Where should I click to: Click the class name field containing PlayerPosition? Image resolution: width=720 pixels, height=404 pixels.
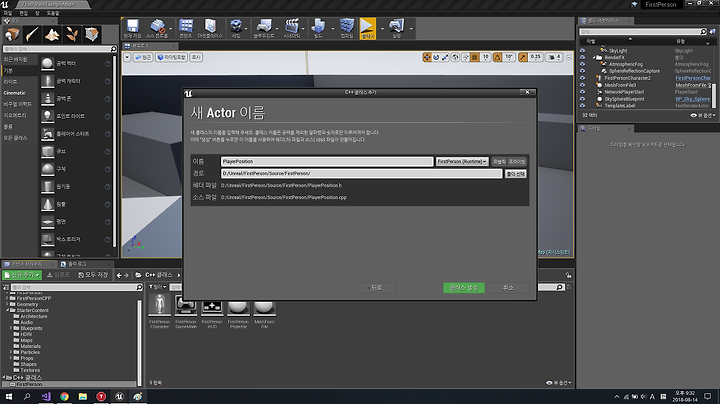(x=327, y=162)
